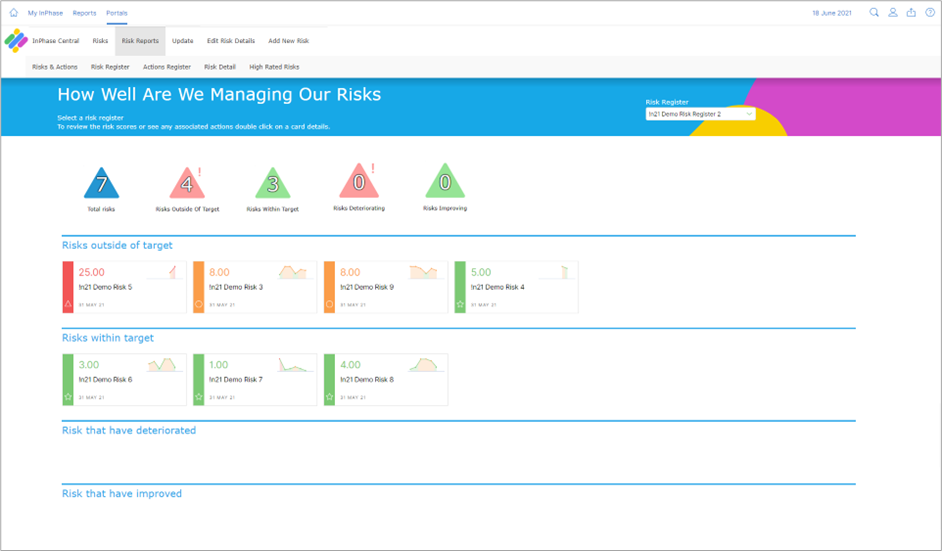Open the In21 Demo Risk 5 card
Image resolution: width=942 pixels, height=551 pixels.
pyautogui.click(x=124, y=287)
